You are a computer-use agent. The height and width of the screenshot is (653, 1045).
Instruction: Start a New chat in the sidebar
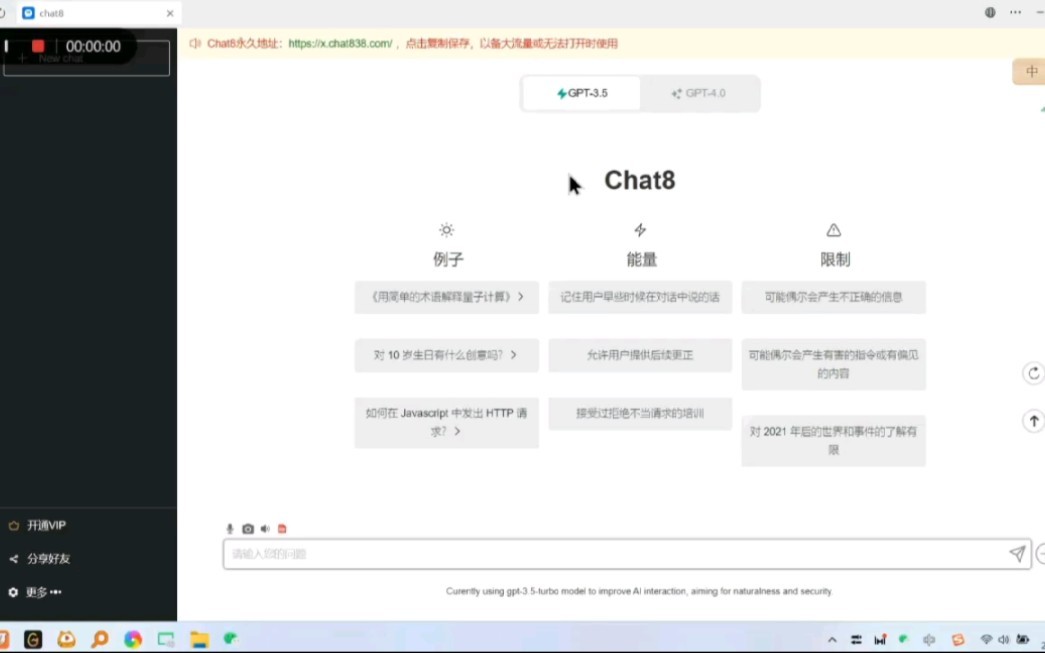tap(87, 59)
